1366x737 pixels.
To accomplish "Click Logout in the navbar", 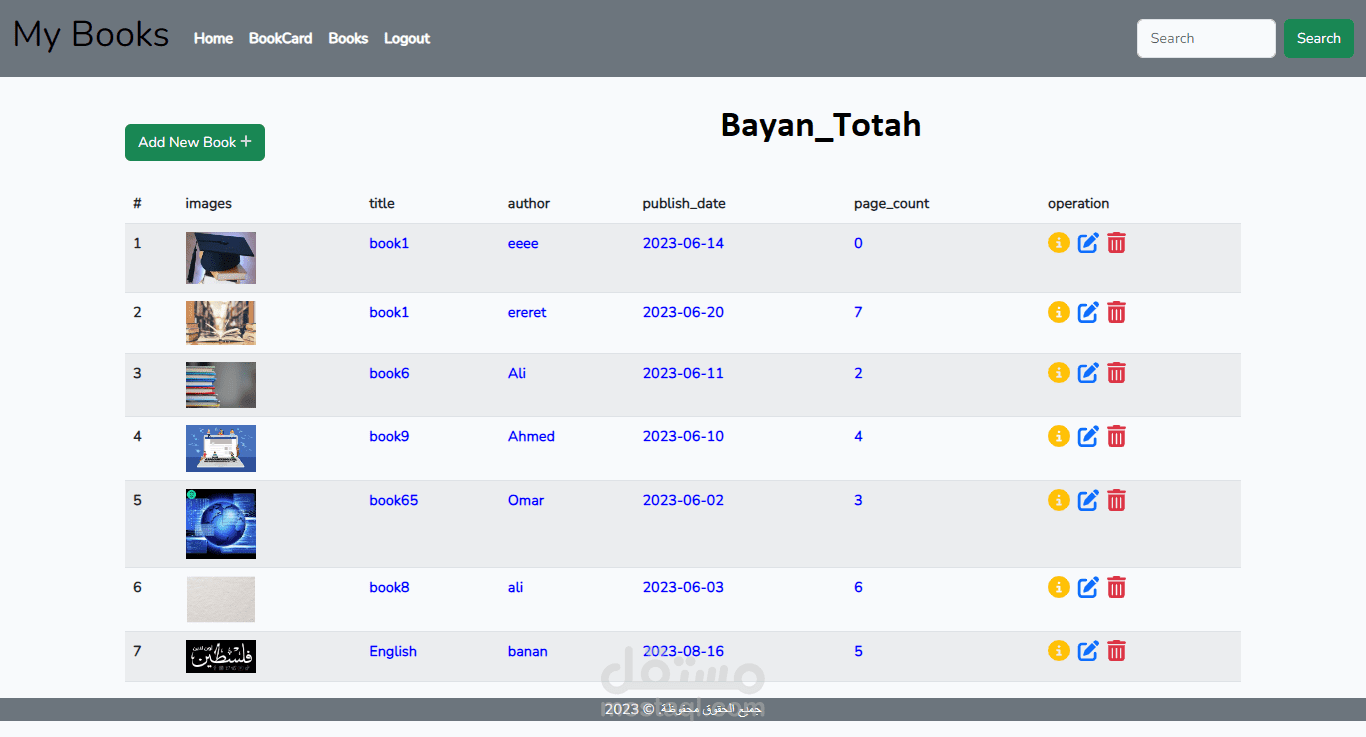I will pos(407,38).
